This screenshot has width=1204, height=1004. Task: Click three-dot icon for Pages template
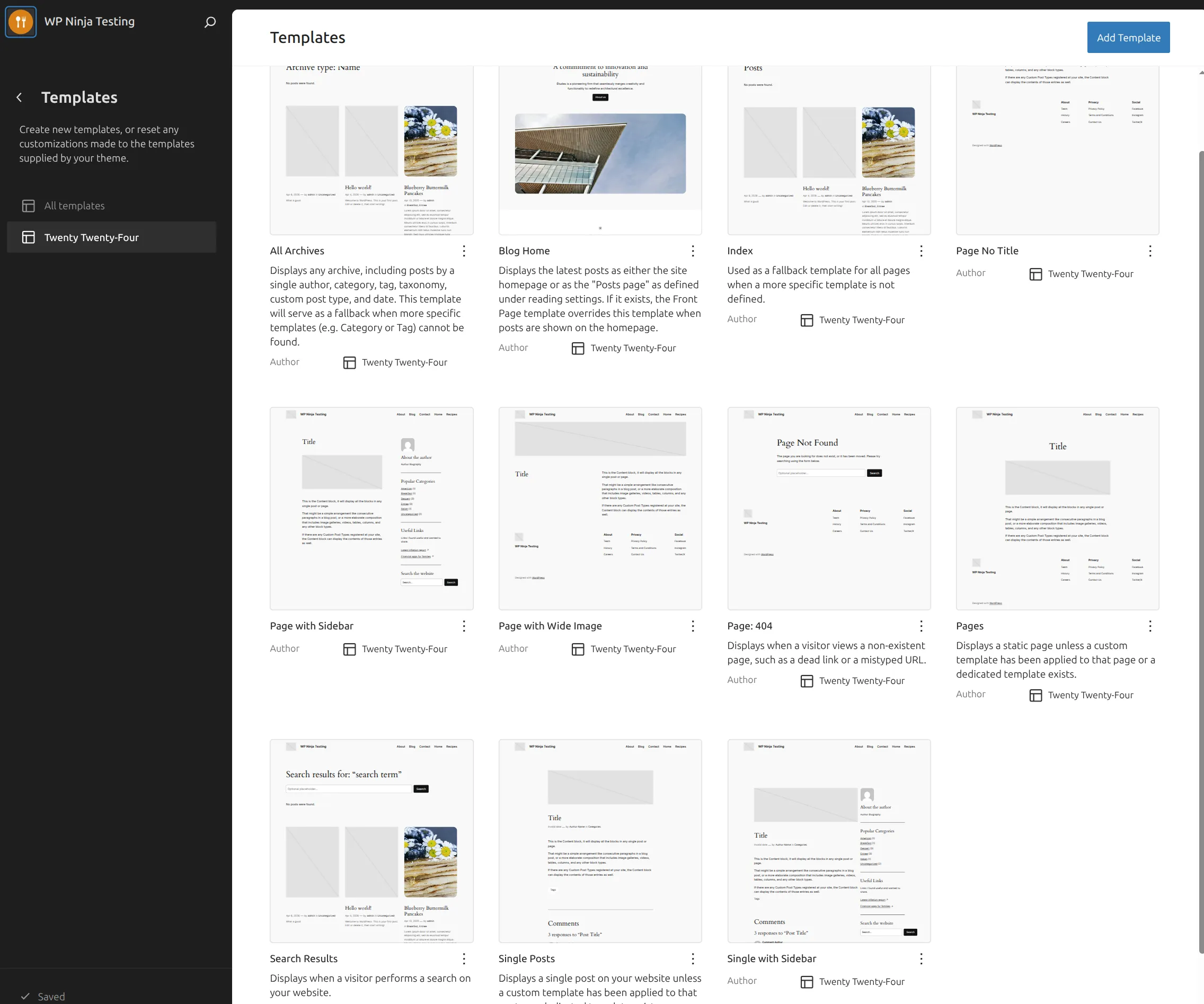[x=1149, y=626]
